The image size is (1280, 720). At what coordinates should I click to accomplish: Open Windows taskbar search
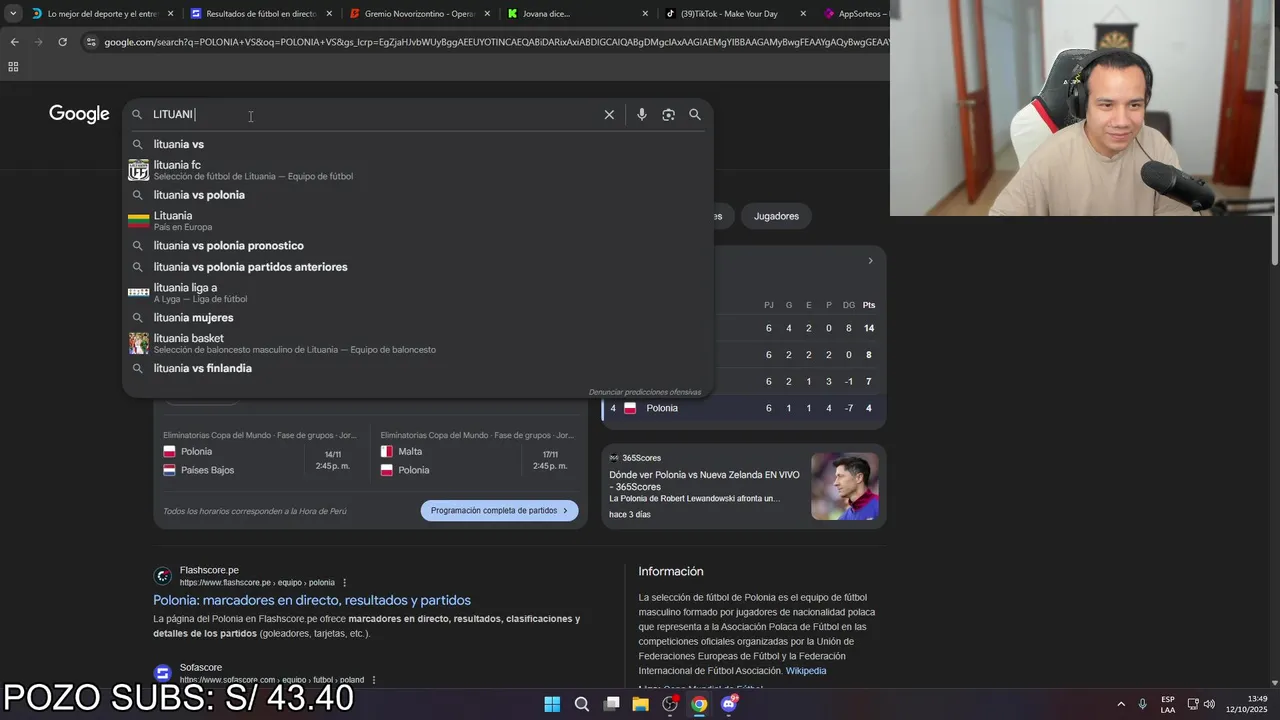(x=581, y=704)
